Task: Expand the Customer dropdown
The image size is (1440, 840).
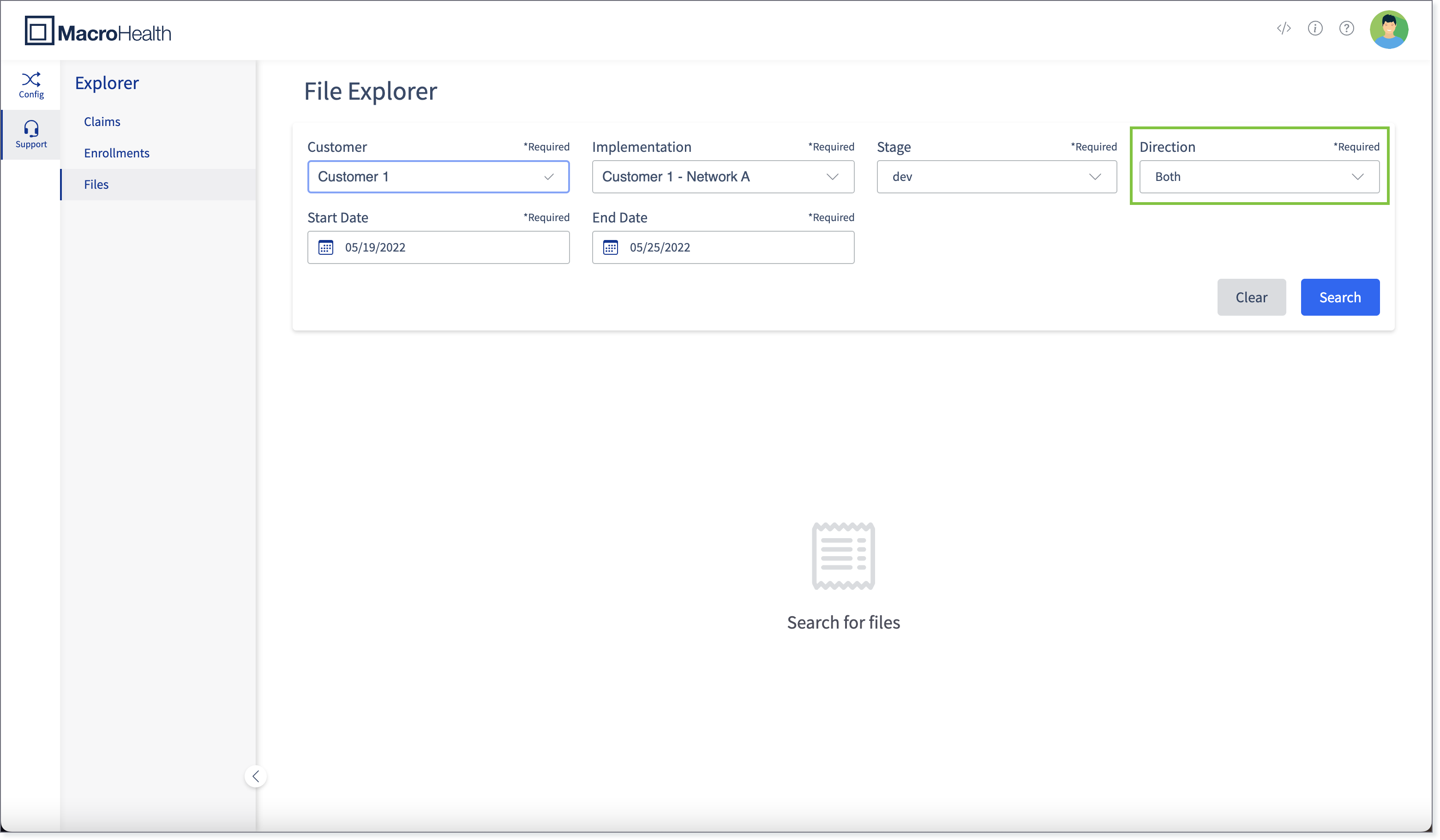Action: (438, 177)
